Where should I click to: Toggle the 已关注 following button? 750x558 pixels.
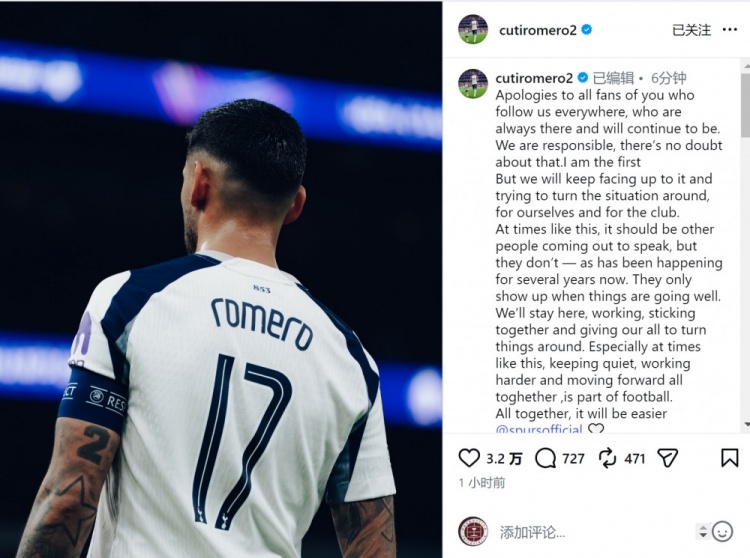[691, 30]
